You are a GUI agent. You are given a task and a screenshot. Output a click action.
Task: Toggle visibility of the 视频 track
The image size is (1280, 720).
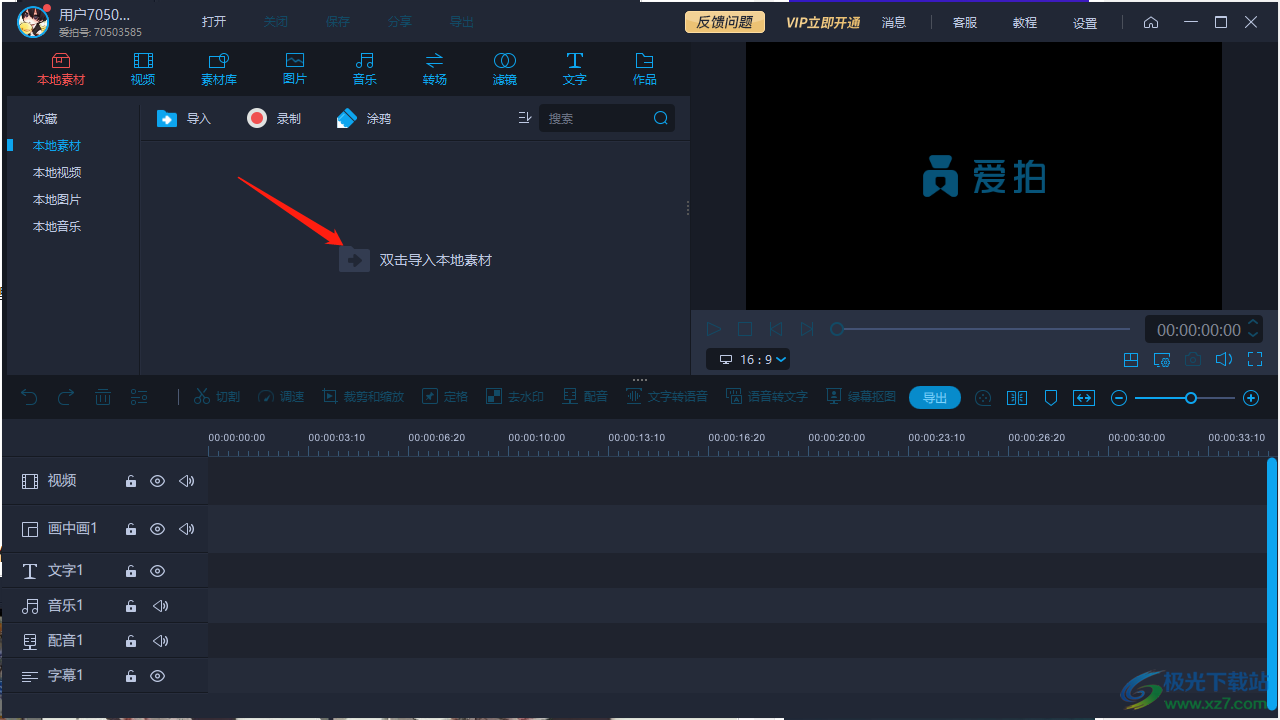(x=157, y=481)
